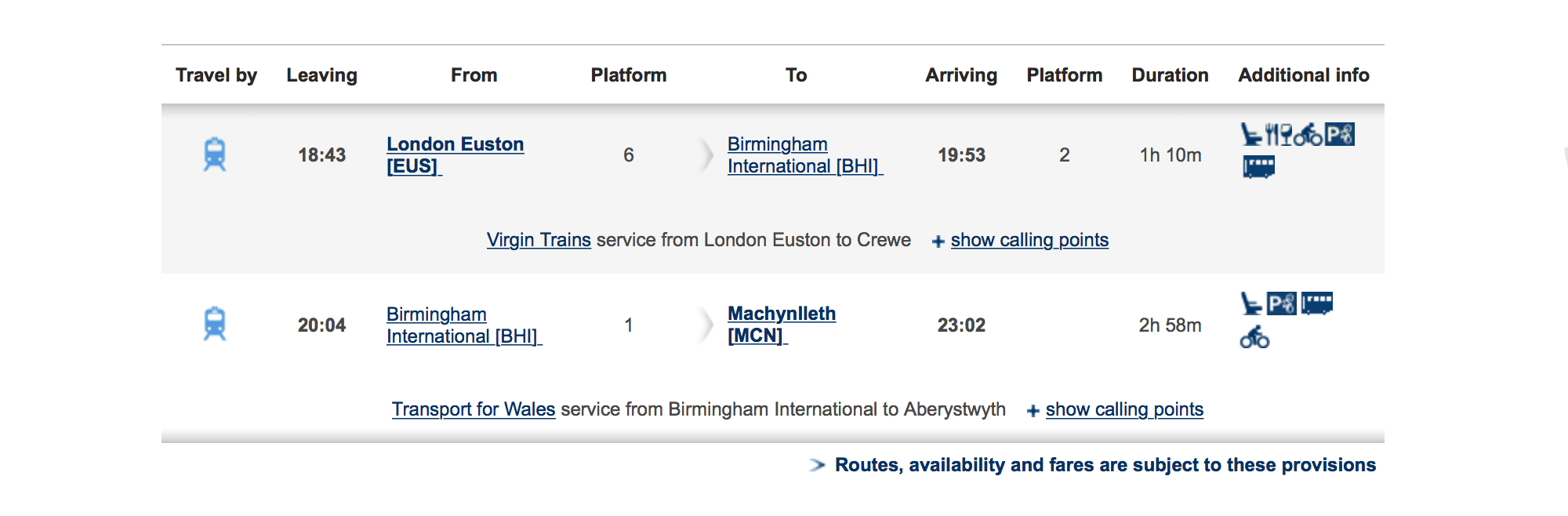Open the Birmingham International [BHI] arrival link
This screenshot has width=1568, height=516.
(805, 155)
